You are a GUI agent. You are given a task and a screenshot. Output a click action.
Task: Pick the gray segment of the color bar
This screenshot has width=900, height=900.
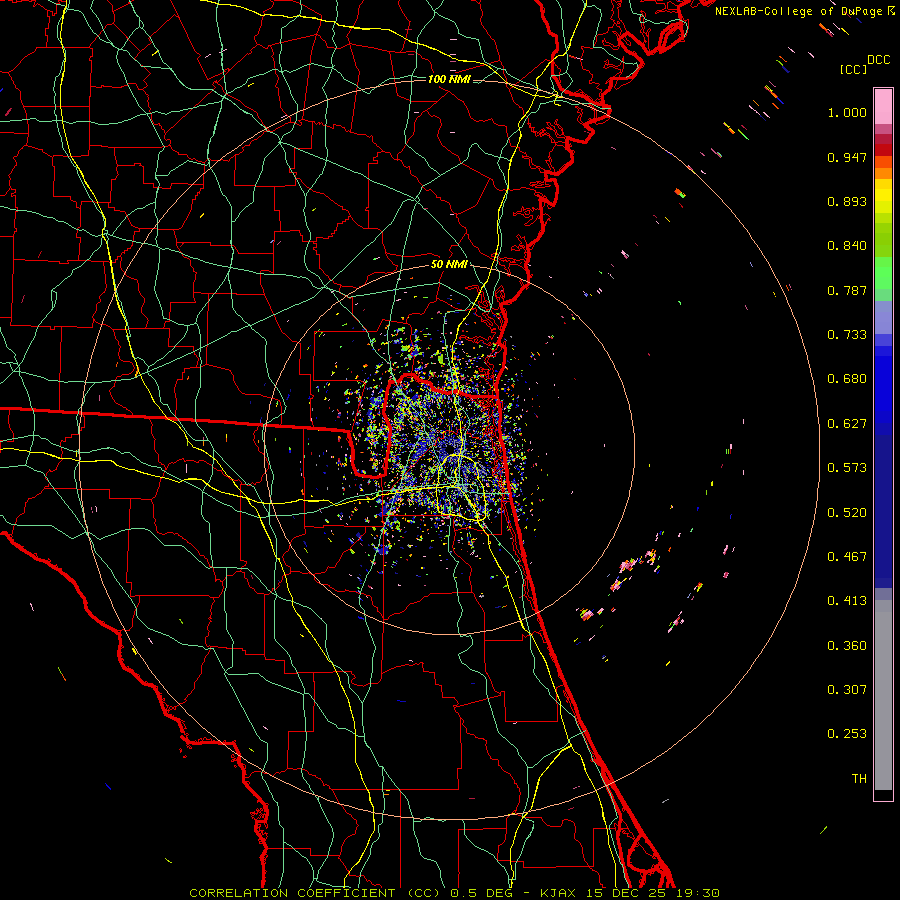point(883,695)
